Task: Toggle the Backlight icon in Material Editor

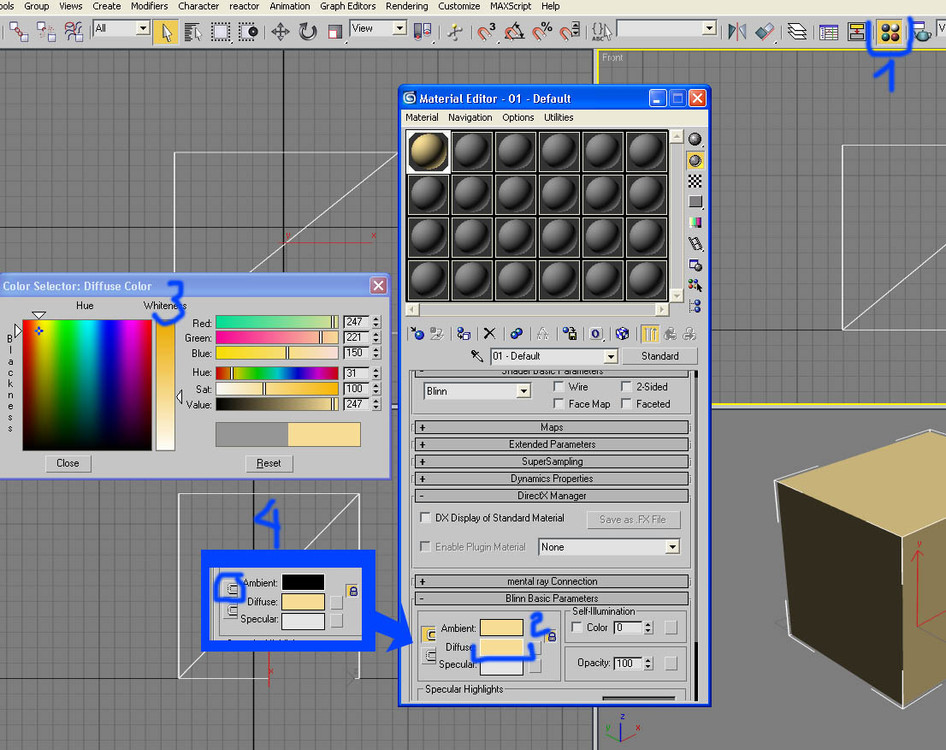Action: (695, 160)
